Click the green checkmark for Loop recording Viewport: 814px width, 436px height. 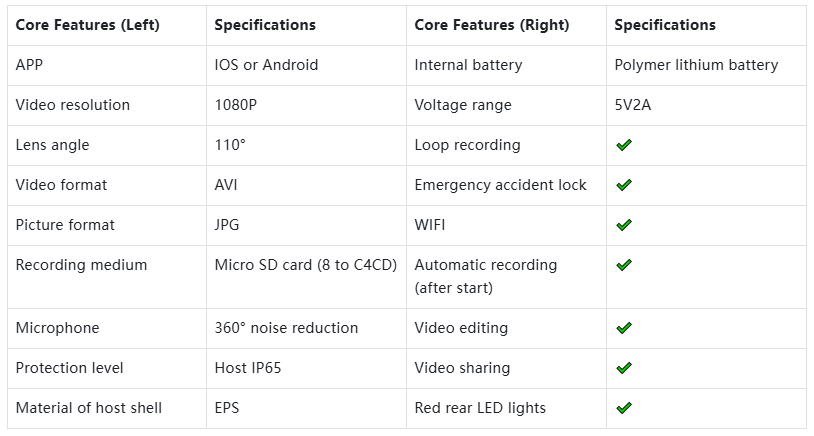coord(624,145)
